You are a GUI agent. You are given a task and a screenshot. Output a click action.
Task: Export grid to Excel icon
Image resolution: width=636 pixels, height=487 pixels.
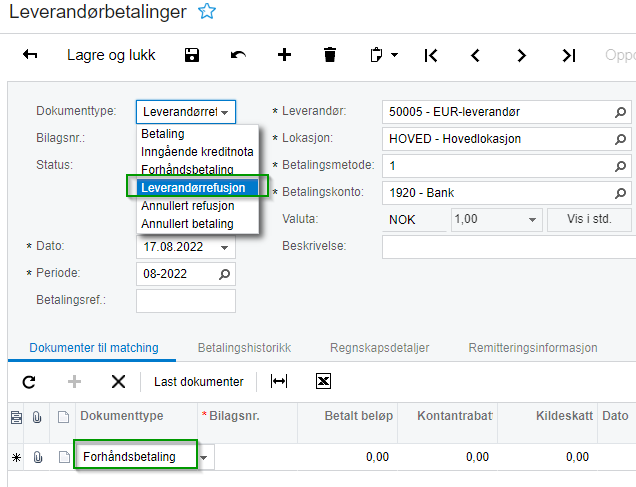(323, 381)
